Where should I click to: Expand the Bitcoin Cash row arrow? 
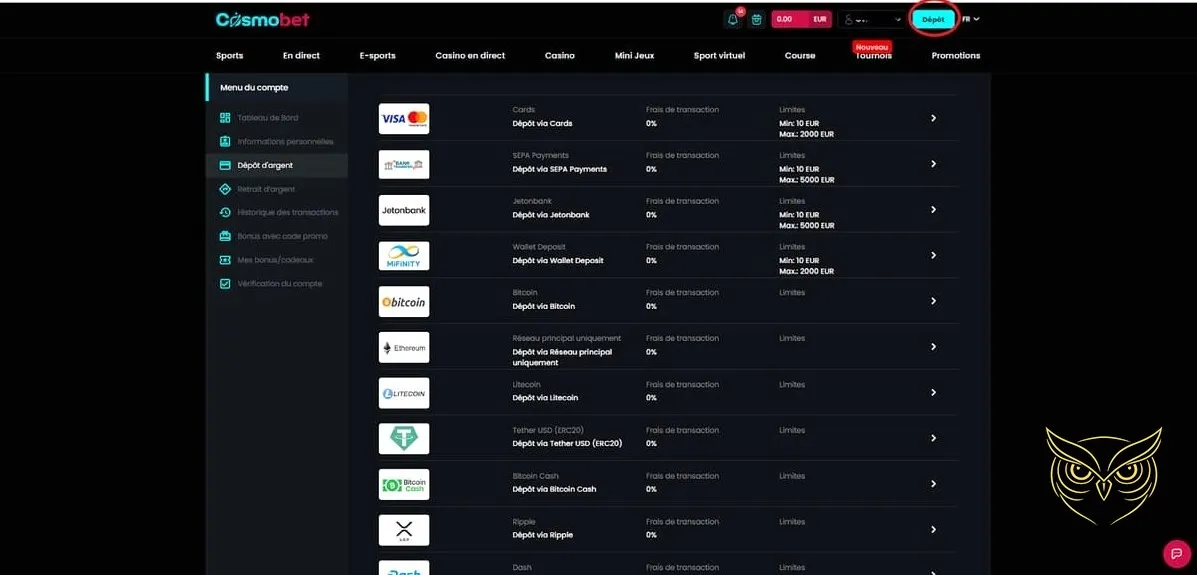point(933,484)
